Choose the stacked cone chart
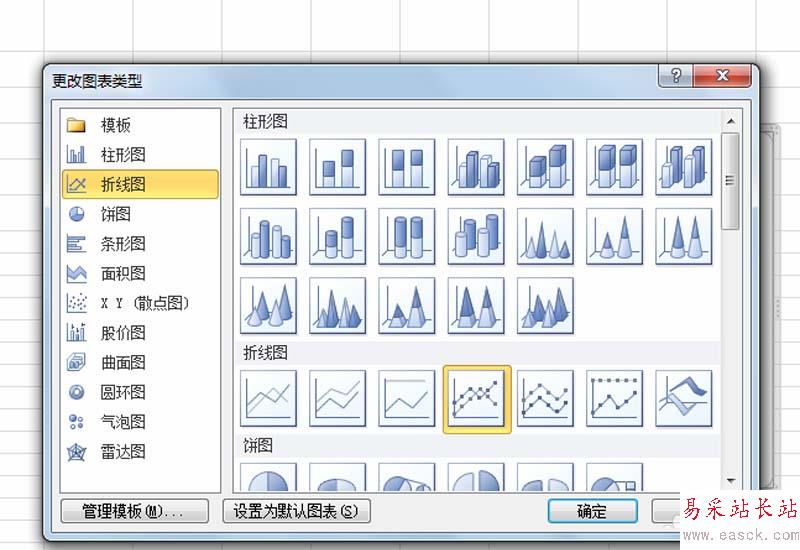Viewport: 800px width, 550px height. pyautogui.click(x=614, y=236)
